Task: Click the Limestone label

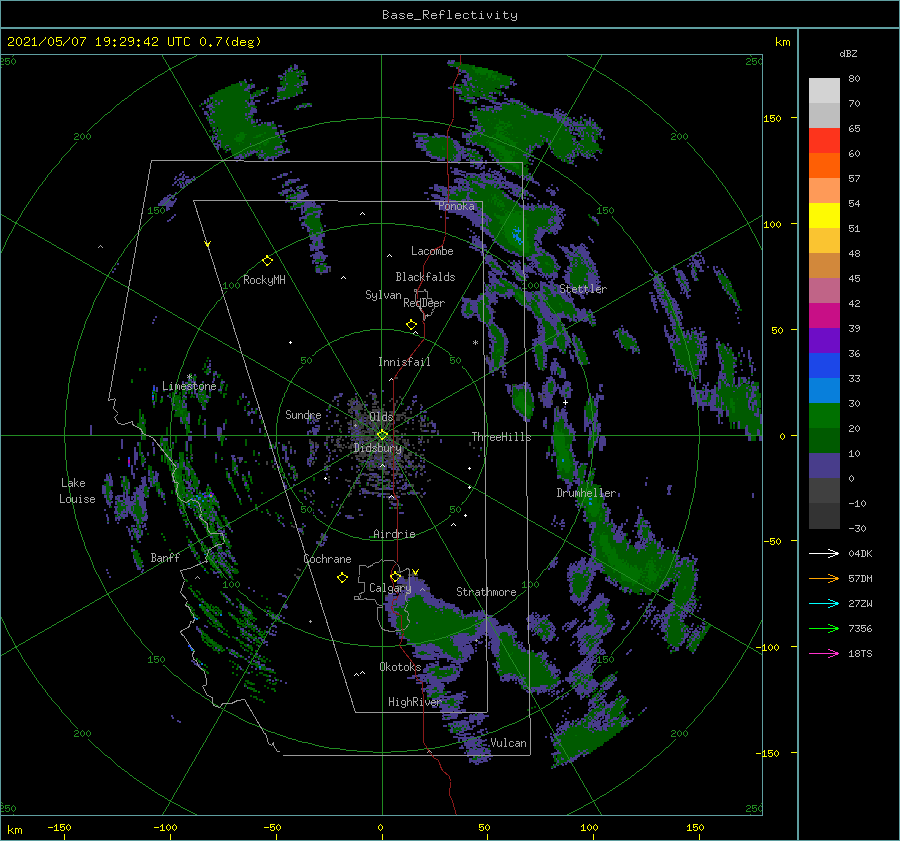Action: 189,386
